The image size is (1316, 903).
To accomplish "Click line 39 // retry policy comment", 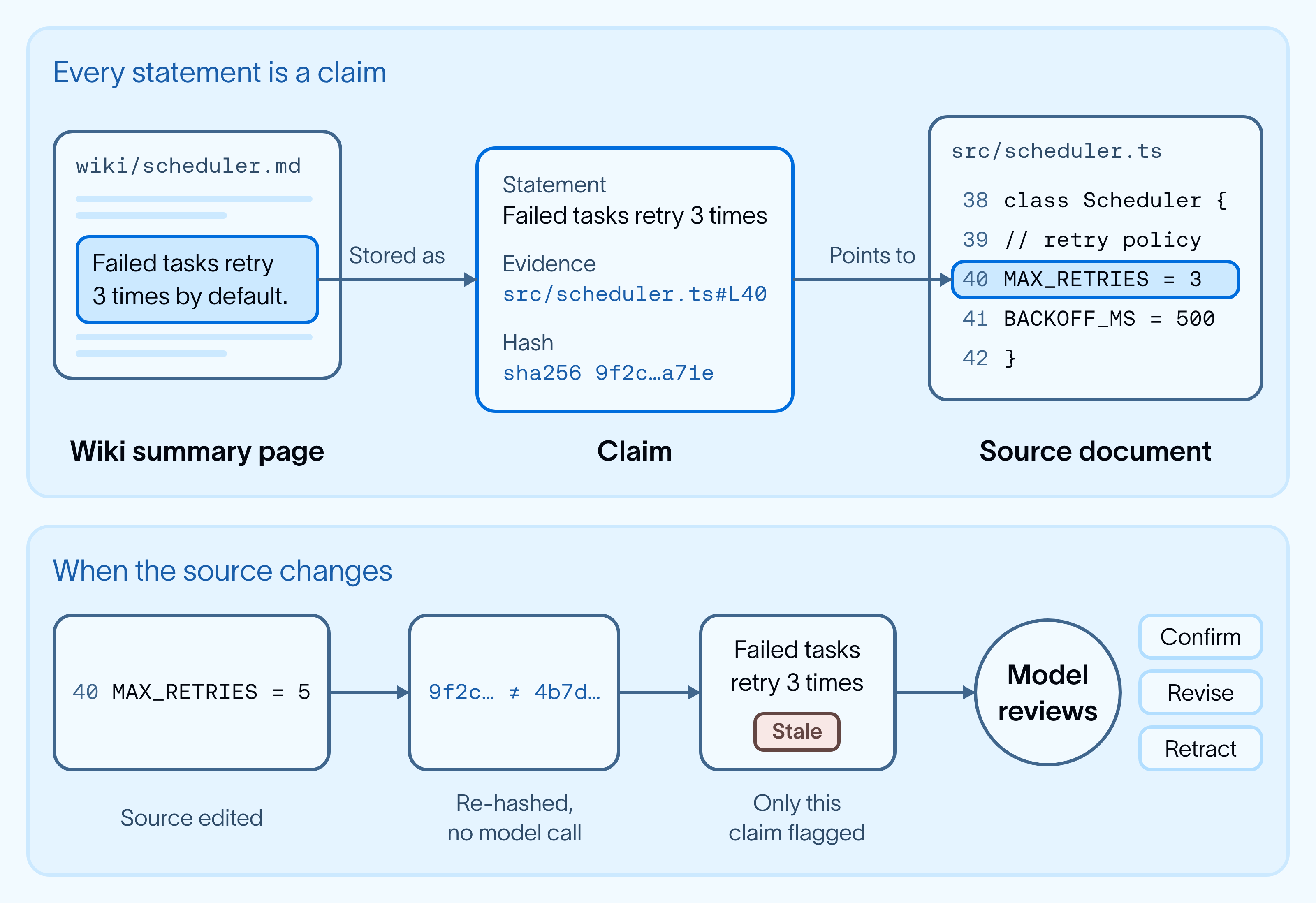I will tap(1082, 240).
